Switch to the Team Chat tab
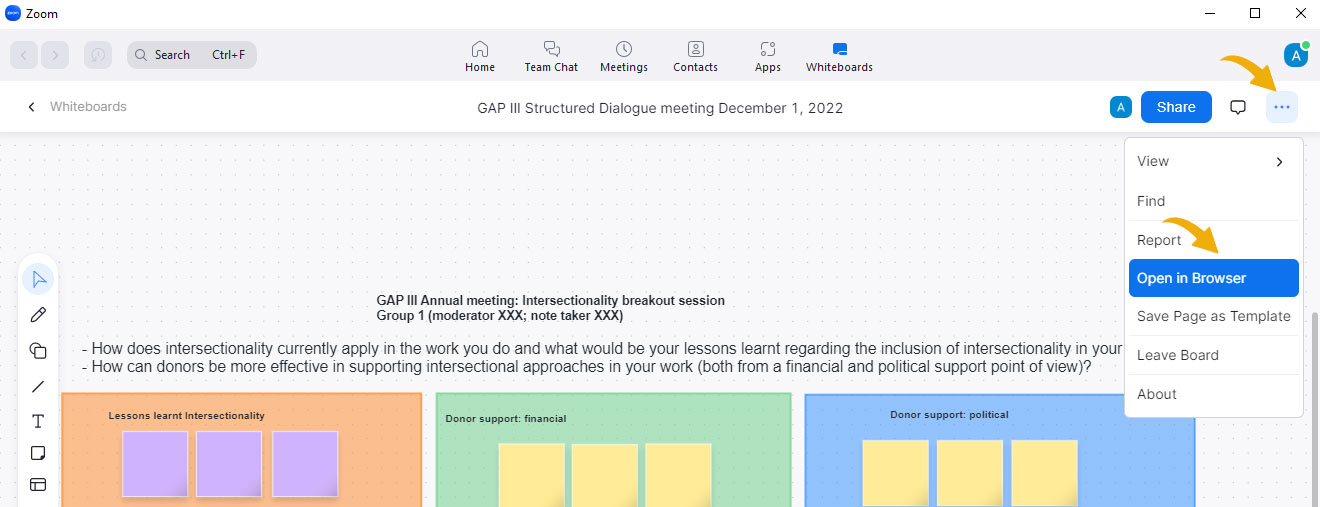 pos(551,56)
